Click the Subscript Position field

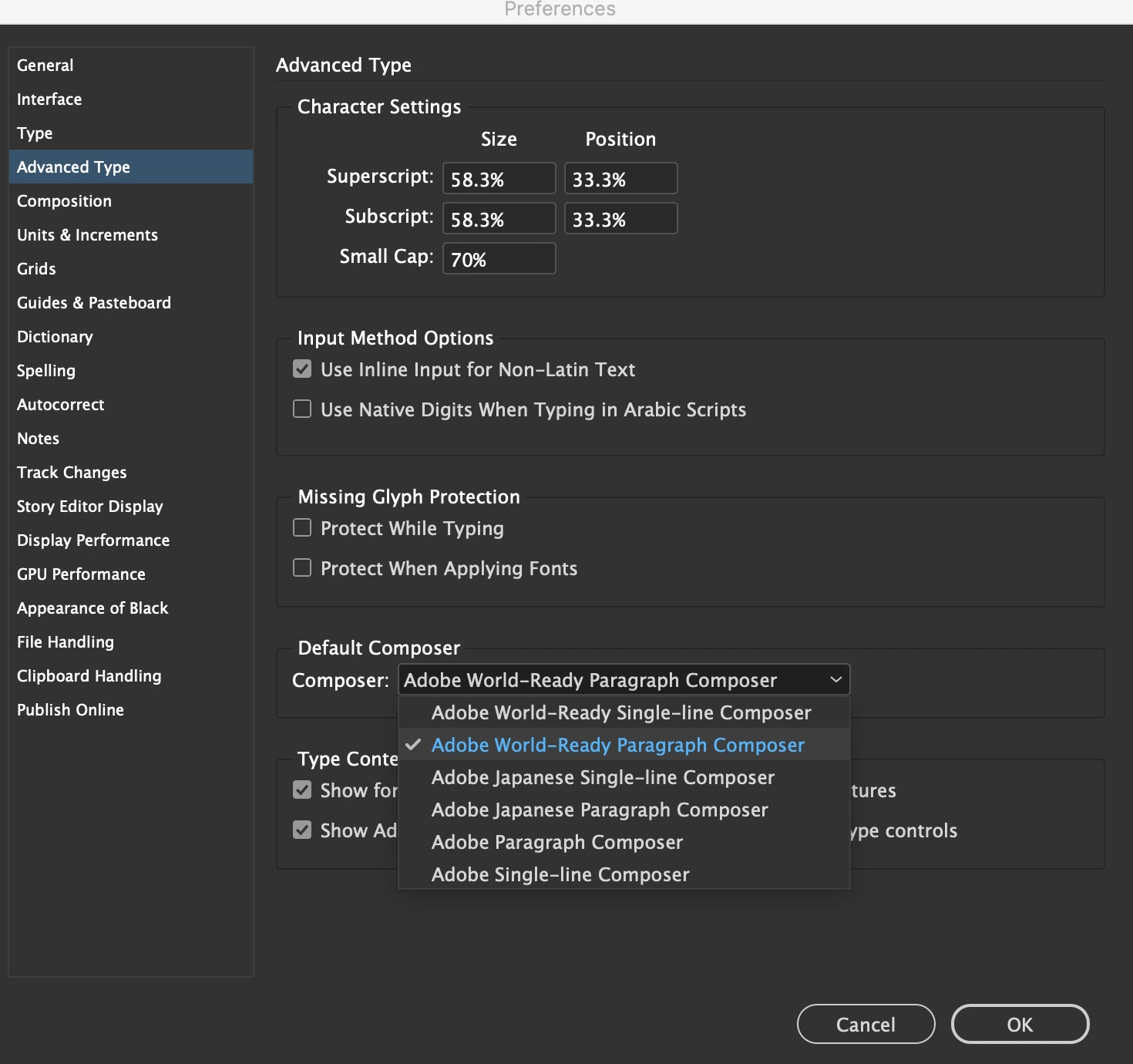pyautogui.click(x=621, y=219)
